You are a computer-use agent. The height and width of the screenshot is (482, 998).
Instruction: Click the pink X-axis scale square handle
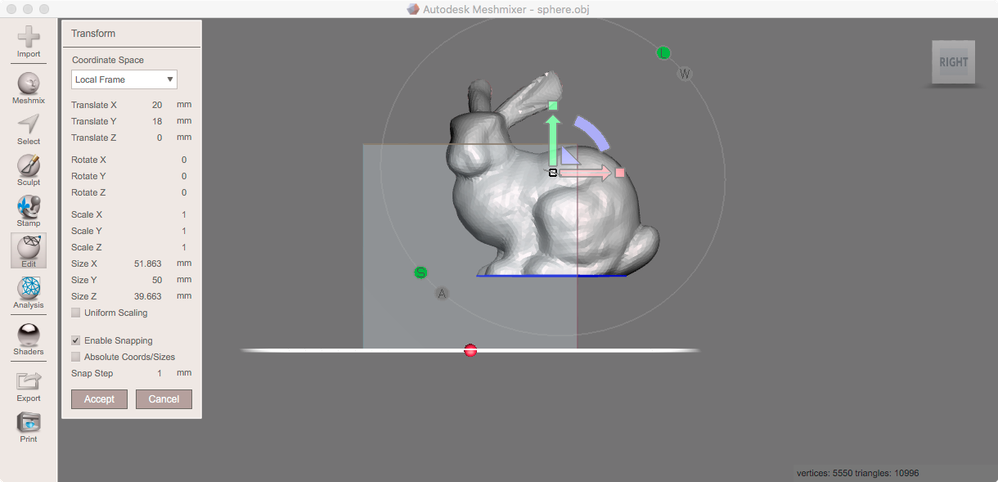pos(620,173)
